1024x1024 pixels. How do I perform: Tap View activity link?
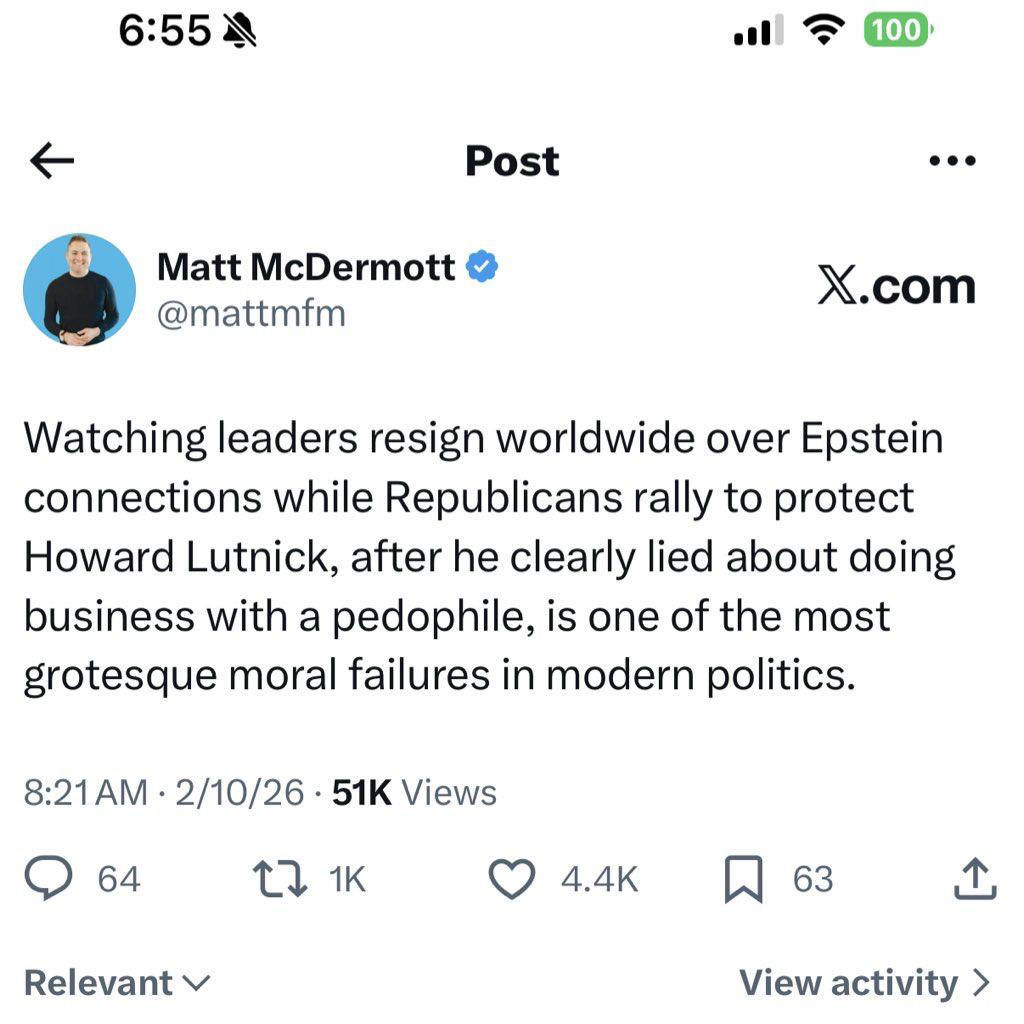point(865,982)
